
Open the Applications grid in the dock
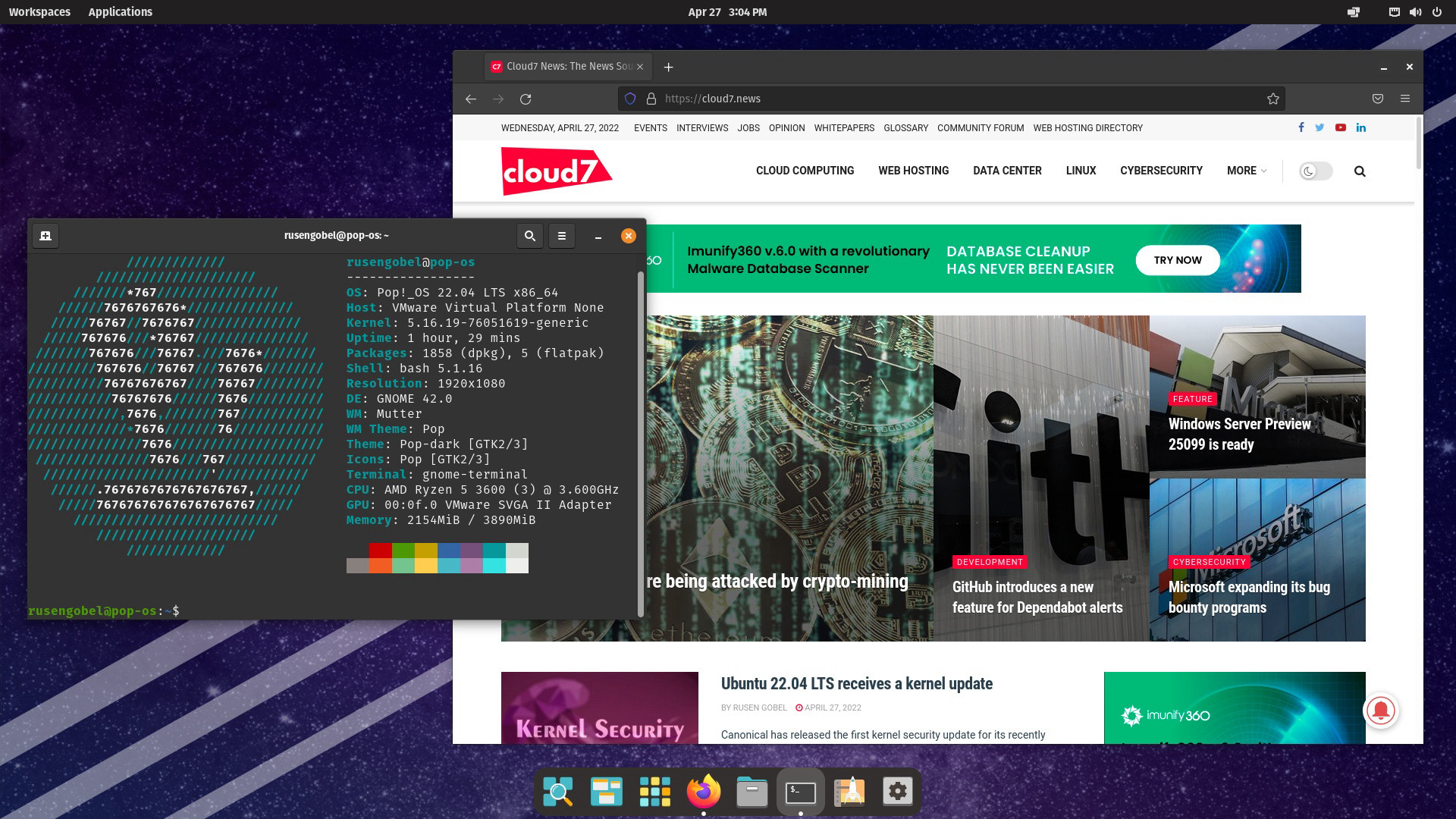pos(655,792)
